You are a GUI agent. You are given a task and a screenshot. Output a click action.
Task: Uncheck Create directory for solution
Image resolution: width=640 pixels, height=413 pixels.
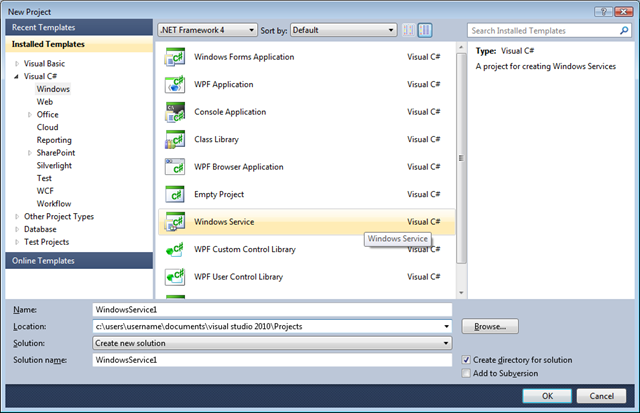tap(467, 359)
